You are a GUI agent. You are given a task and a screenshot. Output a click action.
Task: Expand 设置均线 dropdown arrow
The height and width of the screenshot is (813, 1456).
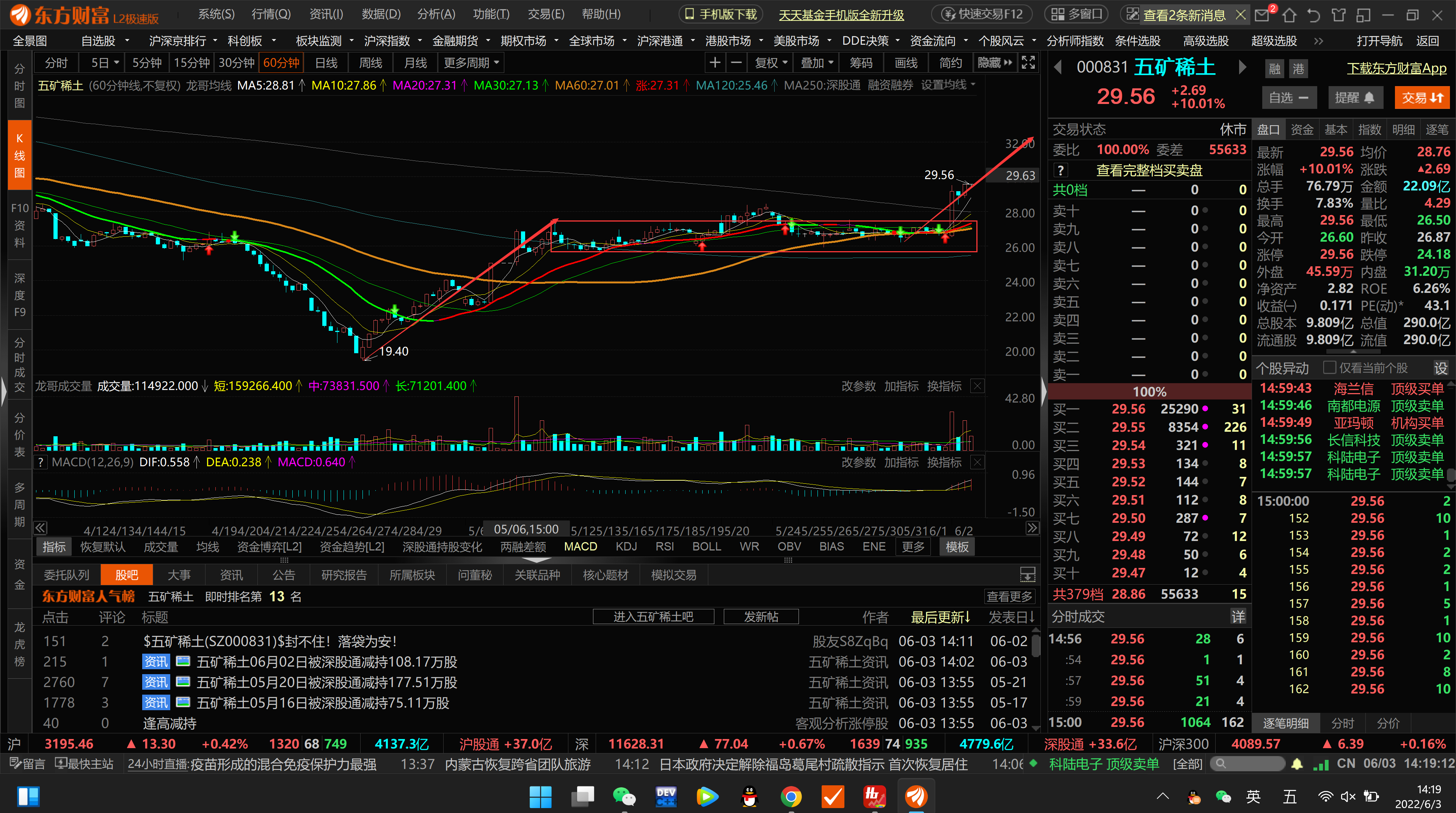coord(973,85)
